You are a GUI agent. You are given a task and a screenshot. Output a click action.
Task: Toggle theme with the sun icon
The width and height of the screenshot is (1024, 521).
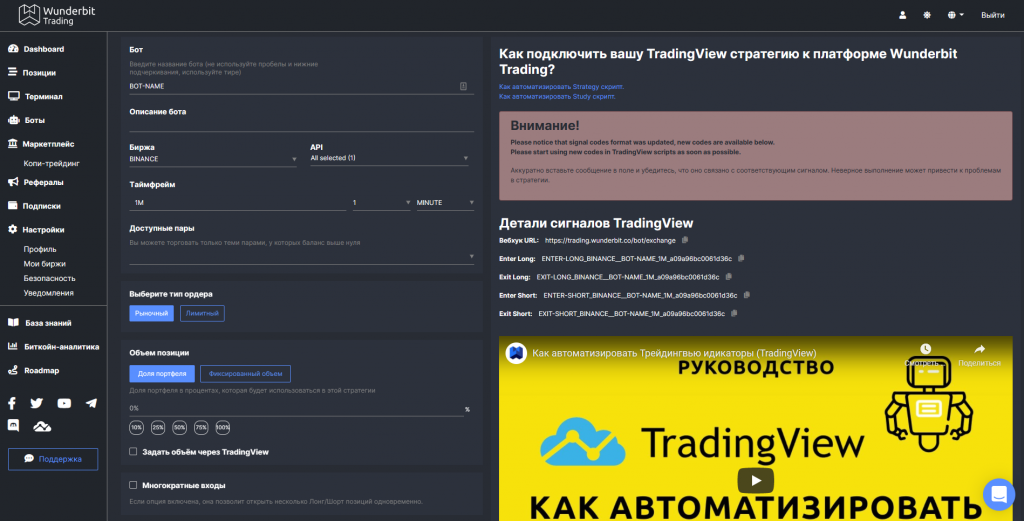point(927,15)
